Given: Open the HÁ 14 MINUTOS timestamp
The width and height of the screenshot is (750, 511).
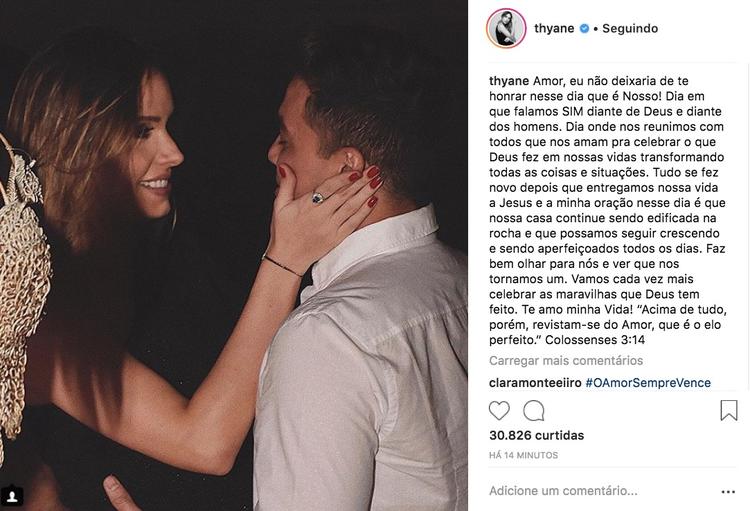Looking at the screenshot, I should (523, 455).
